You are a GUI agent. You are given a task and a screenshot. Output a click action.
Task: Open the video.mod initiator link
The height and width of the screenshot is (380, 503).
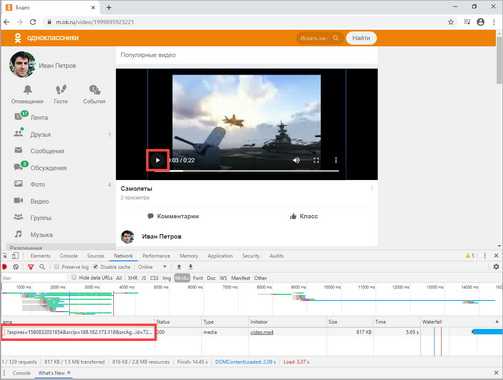(262, 332)
